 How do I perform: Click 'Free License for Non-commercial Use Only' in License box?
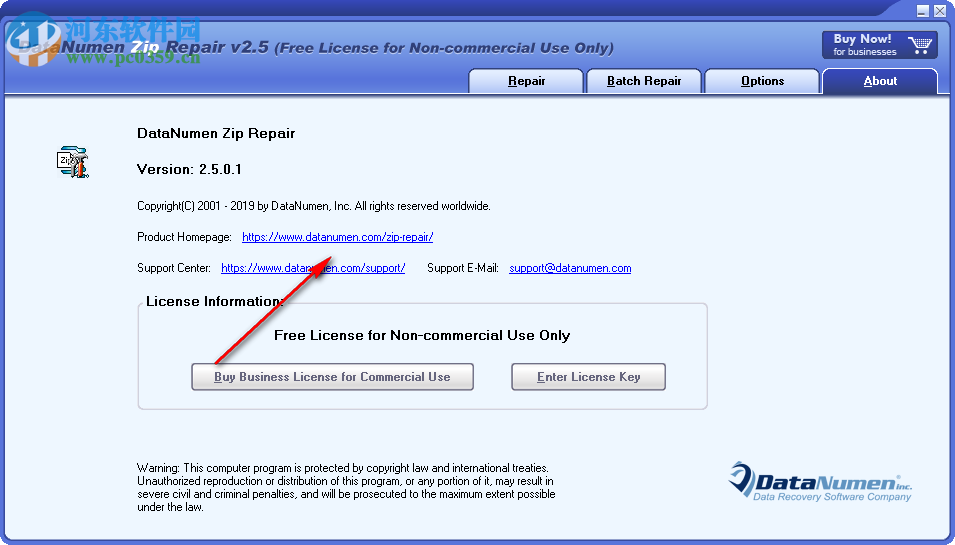coord(422,336)
